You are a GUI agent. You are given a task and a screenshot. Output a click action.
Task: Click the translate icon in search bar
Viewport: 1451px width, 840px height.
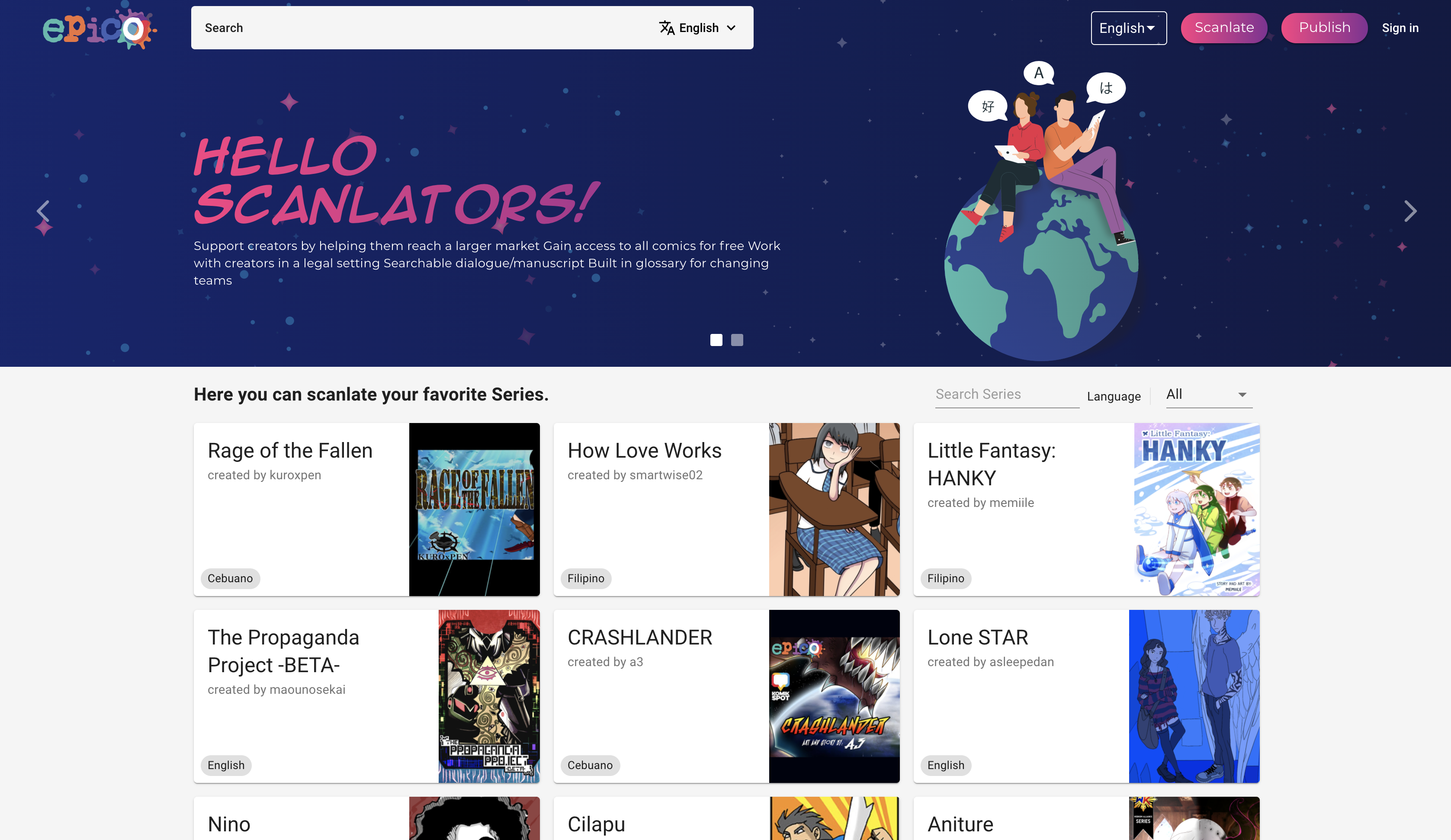point(666,28)
